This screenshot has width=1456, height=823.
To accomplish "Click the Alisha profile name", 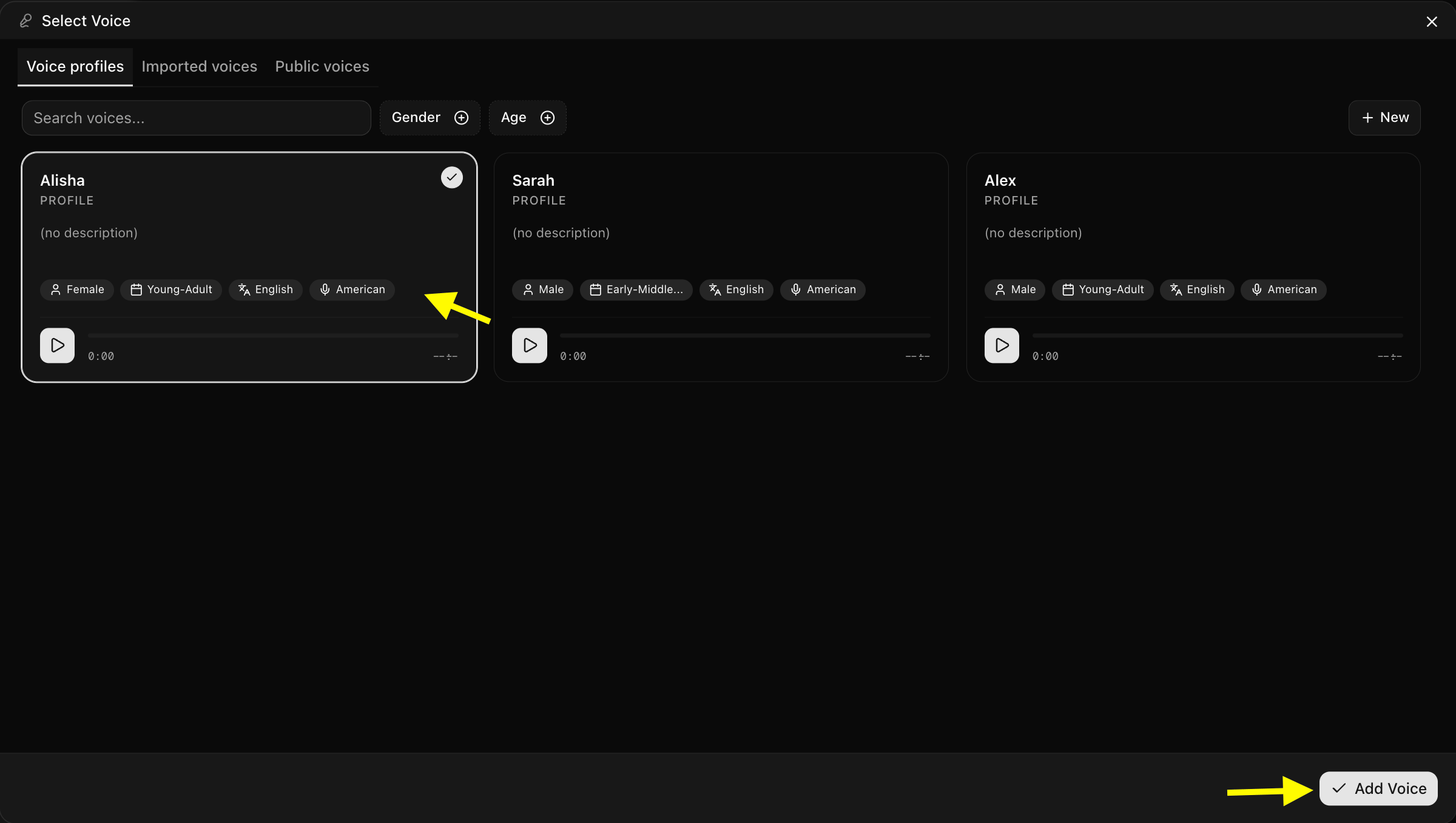I will pos(62,180).
